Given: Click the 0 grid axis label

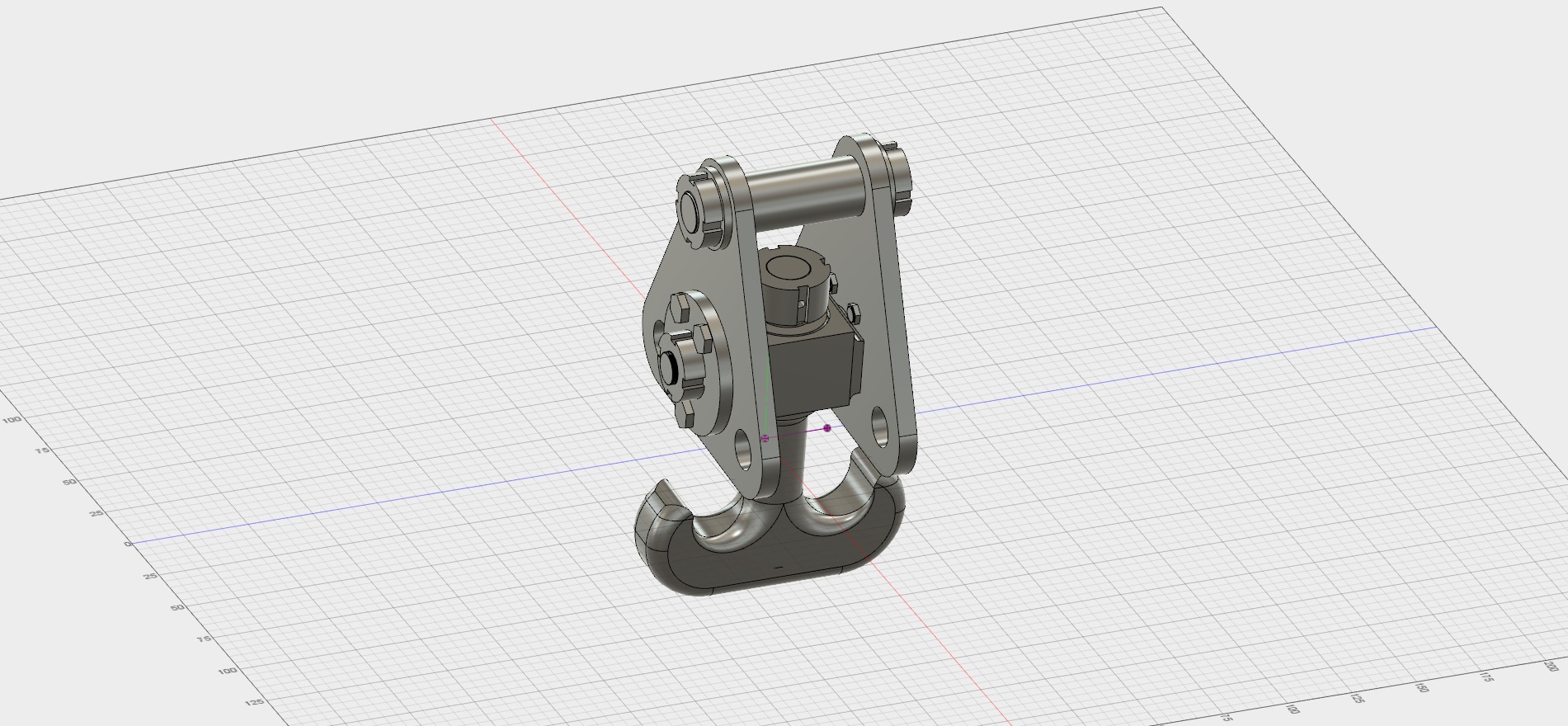Looking at the screenshot, I should coord(128,544).
